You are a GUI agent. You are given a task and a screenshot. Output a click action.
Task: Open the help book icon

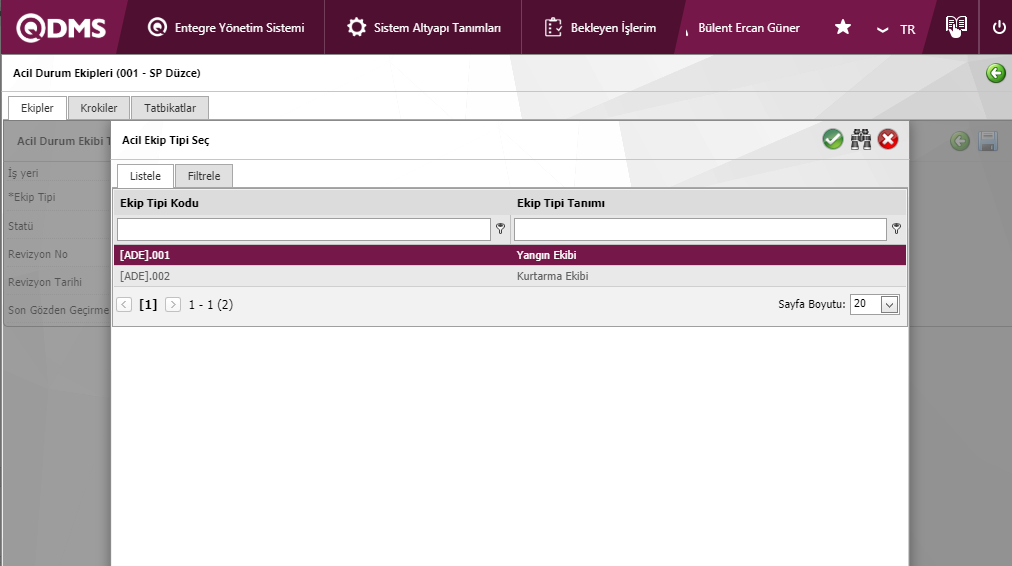956,26
